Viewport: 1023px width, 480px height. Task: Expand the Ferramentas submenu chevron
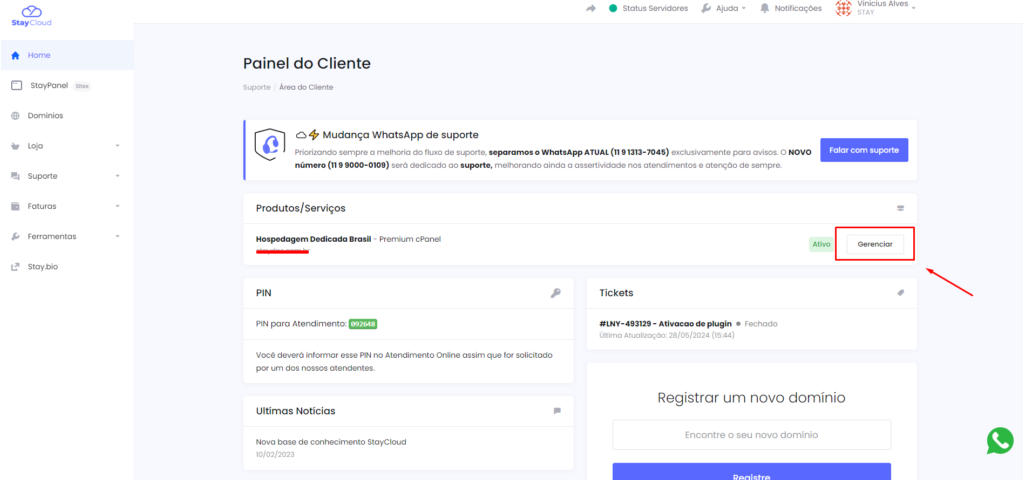pyautogui.click(x=117, y=236)
